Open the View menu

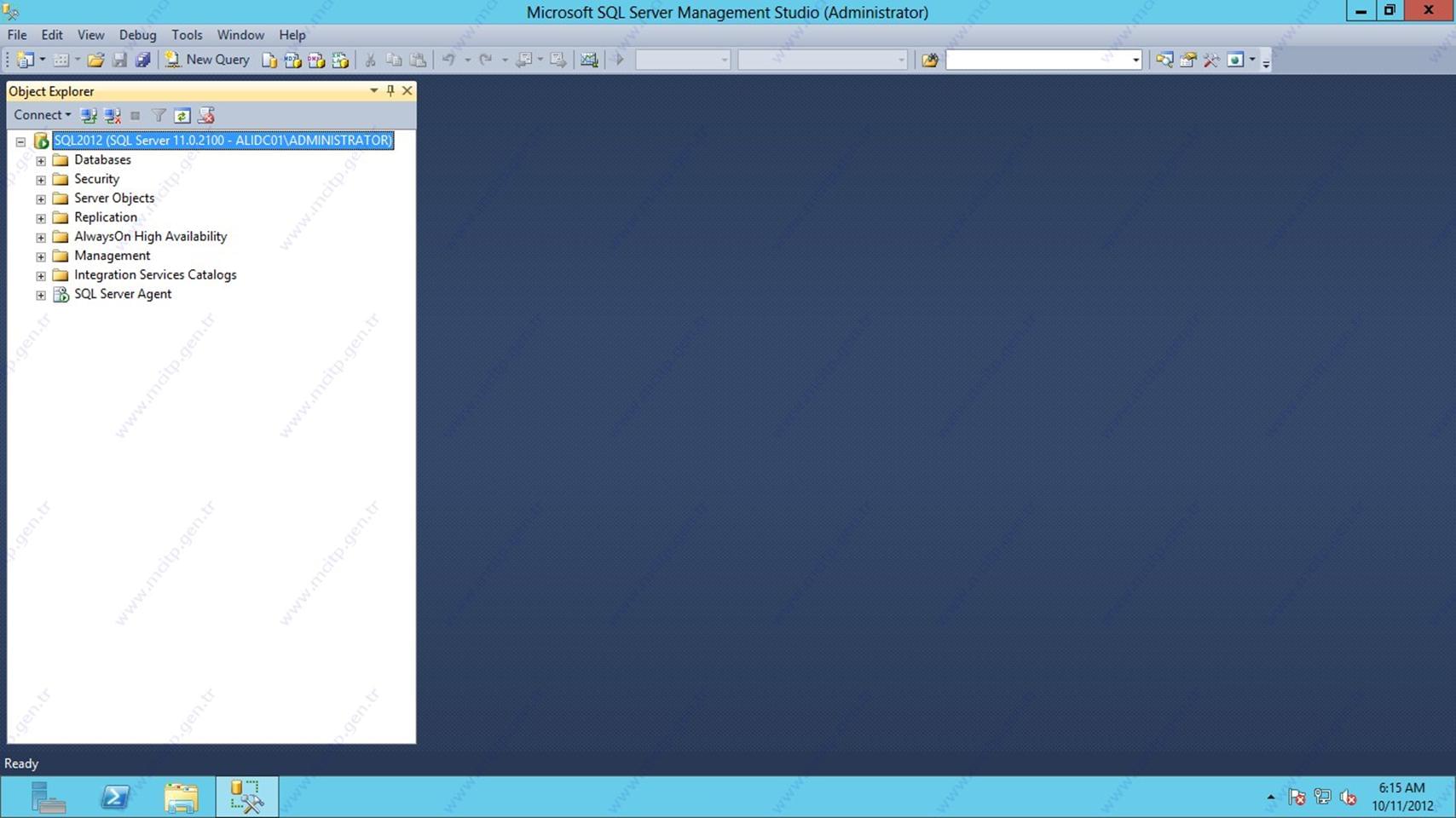coord(90,35)
